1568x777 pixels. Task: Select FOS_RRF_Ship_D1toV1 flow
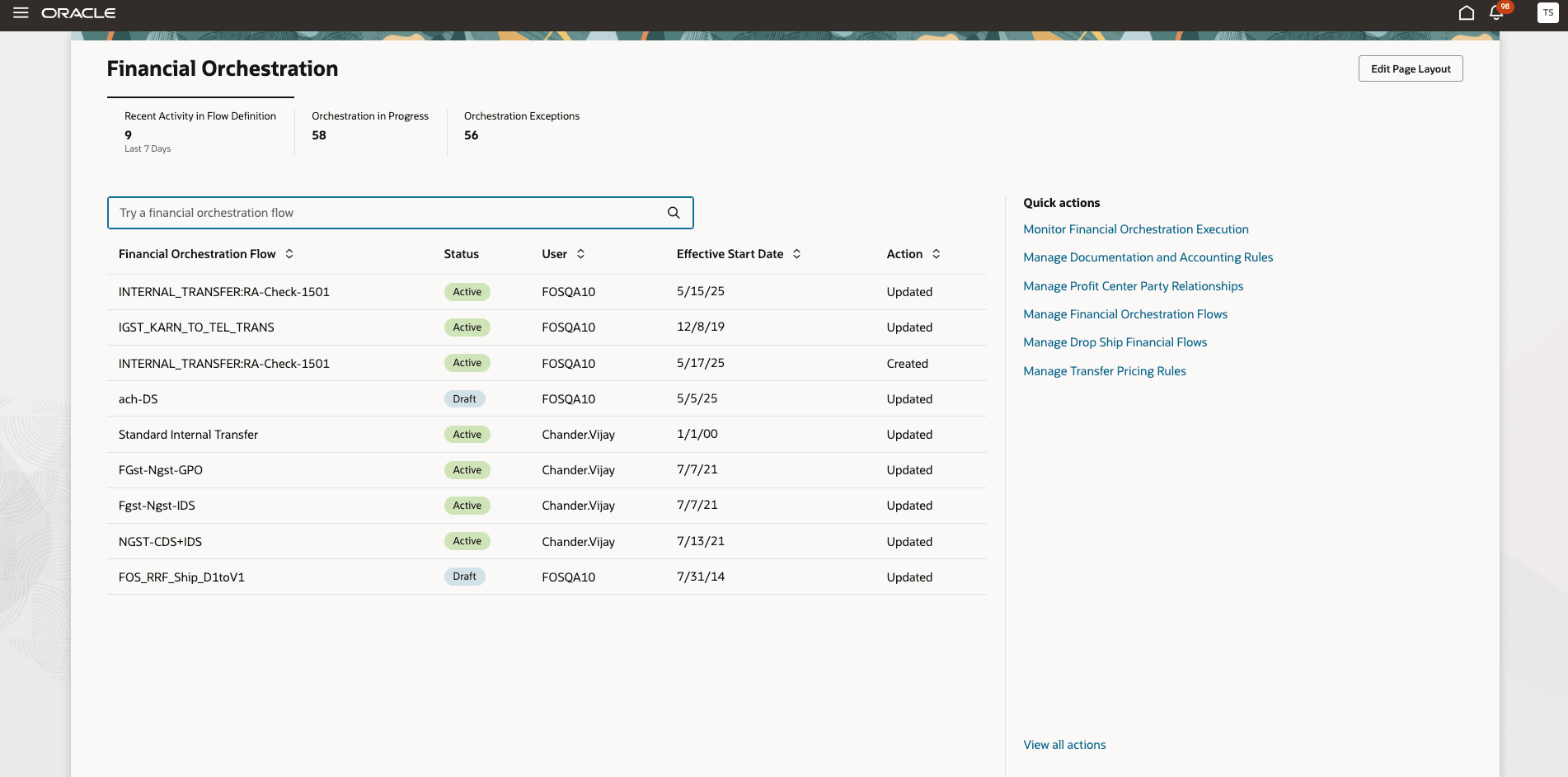pos(181,577)
